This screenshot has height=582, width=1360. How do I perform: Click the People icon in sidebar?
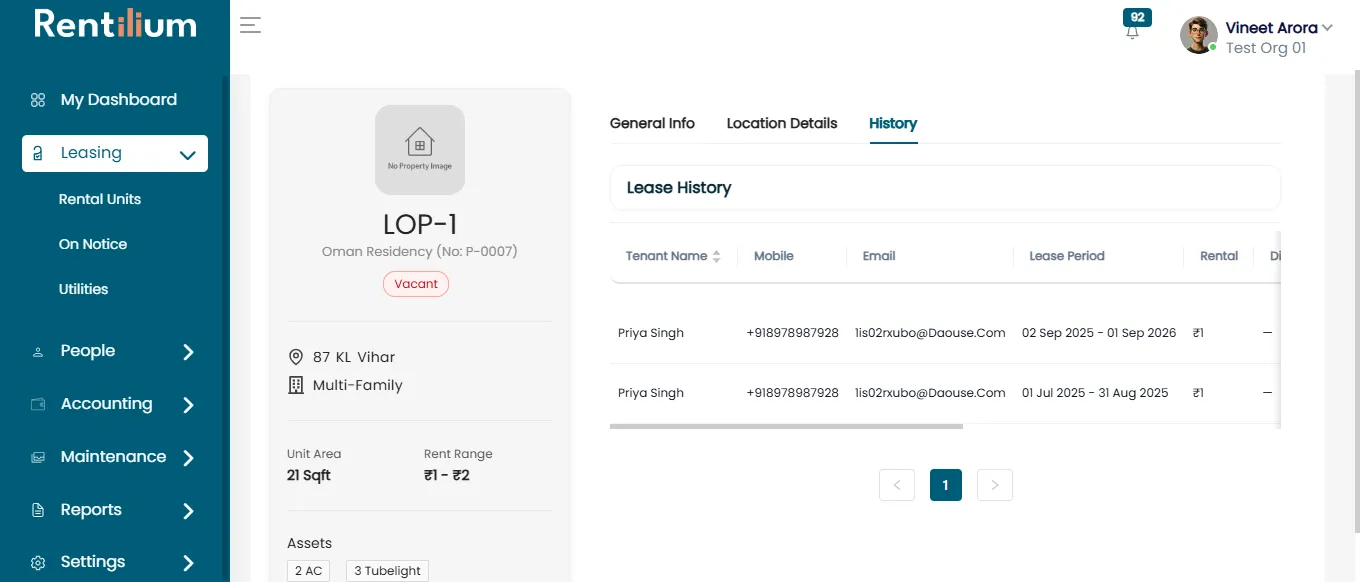tap(38, 352)
